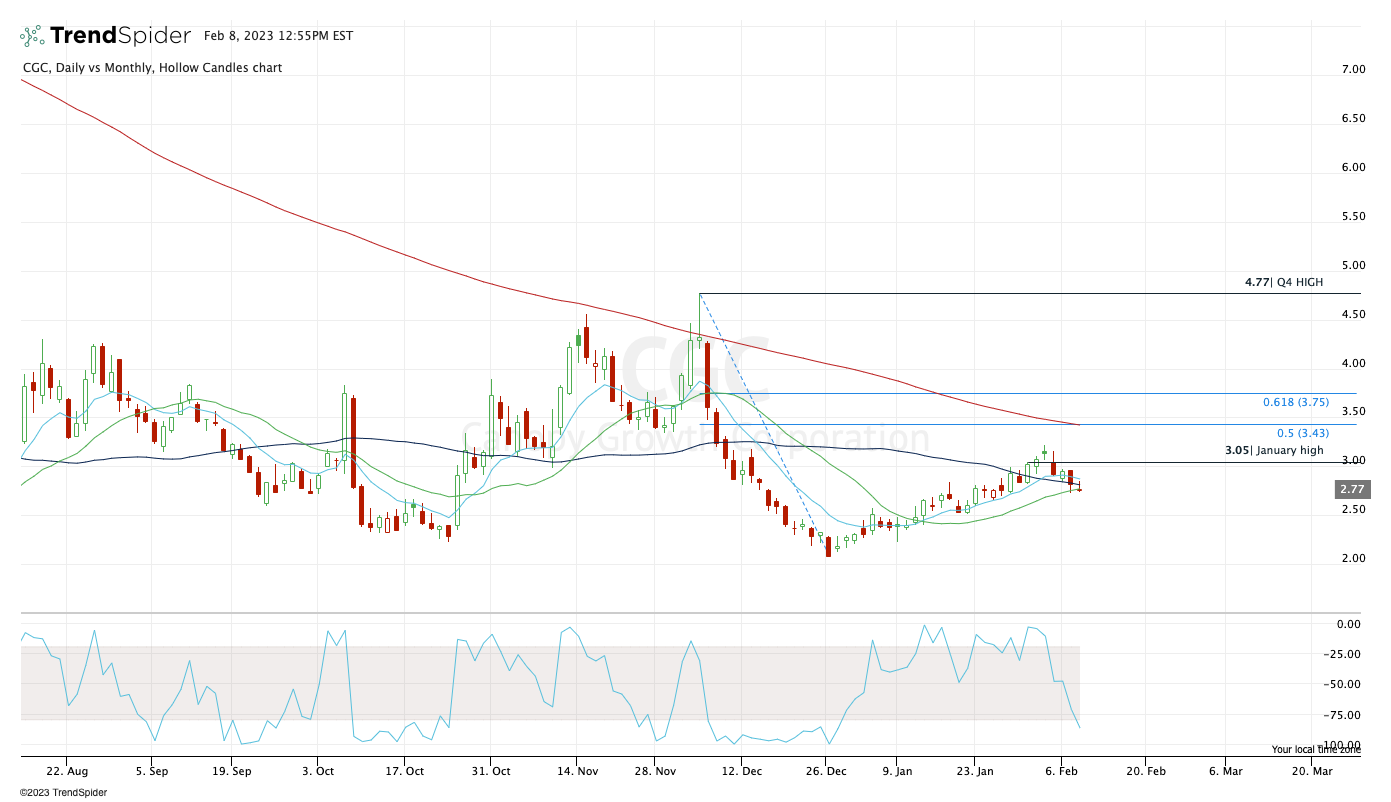This screenshot has width=1391, height=802.
Task: Select the 22. Aug date axis marker
Action: [67, 772]
